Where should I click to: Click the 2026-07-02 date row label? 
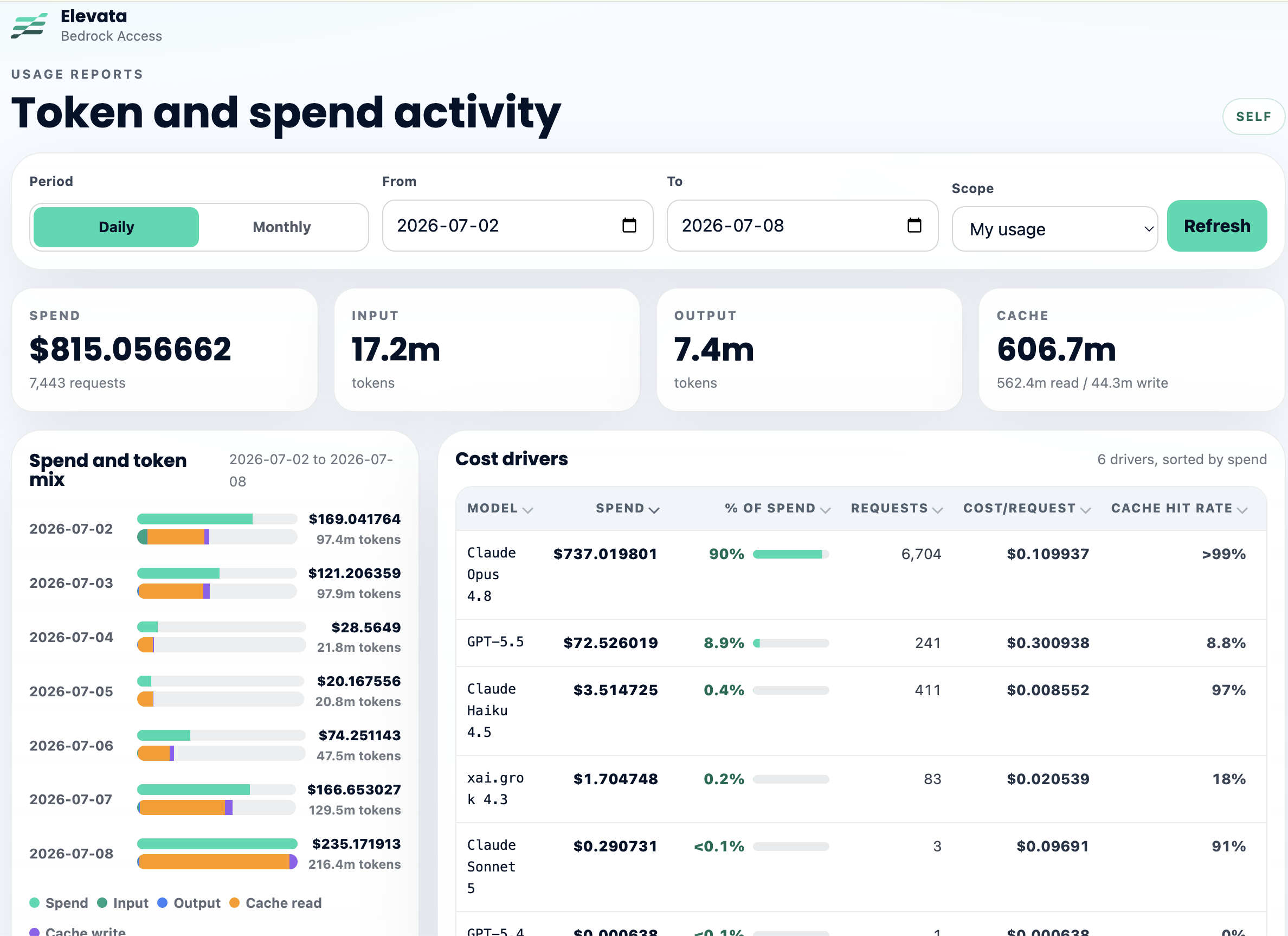(71, 529)
